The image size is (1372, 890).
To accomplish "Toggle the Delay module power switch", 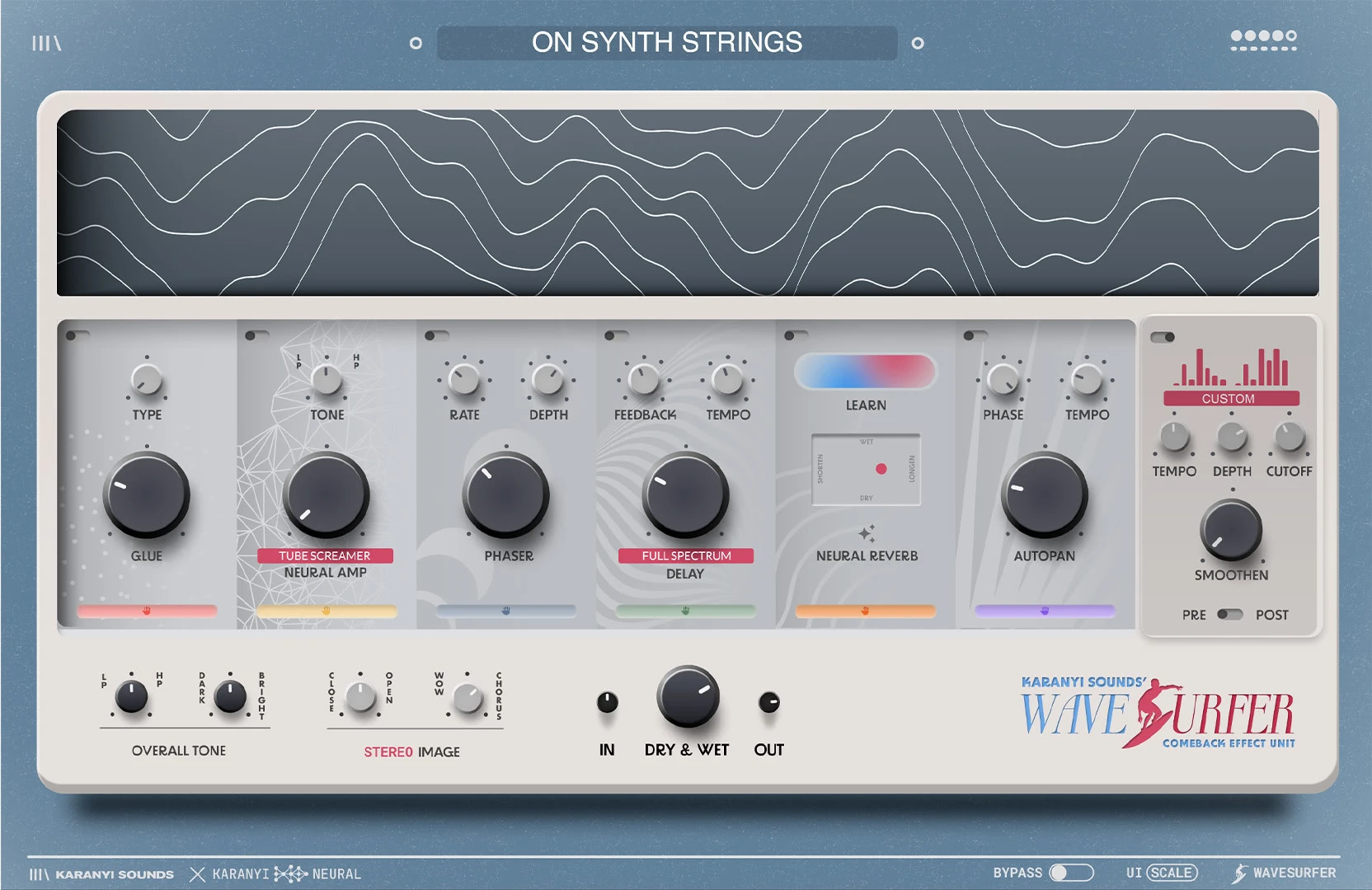I will point(617,335).
